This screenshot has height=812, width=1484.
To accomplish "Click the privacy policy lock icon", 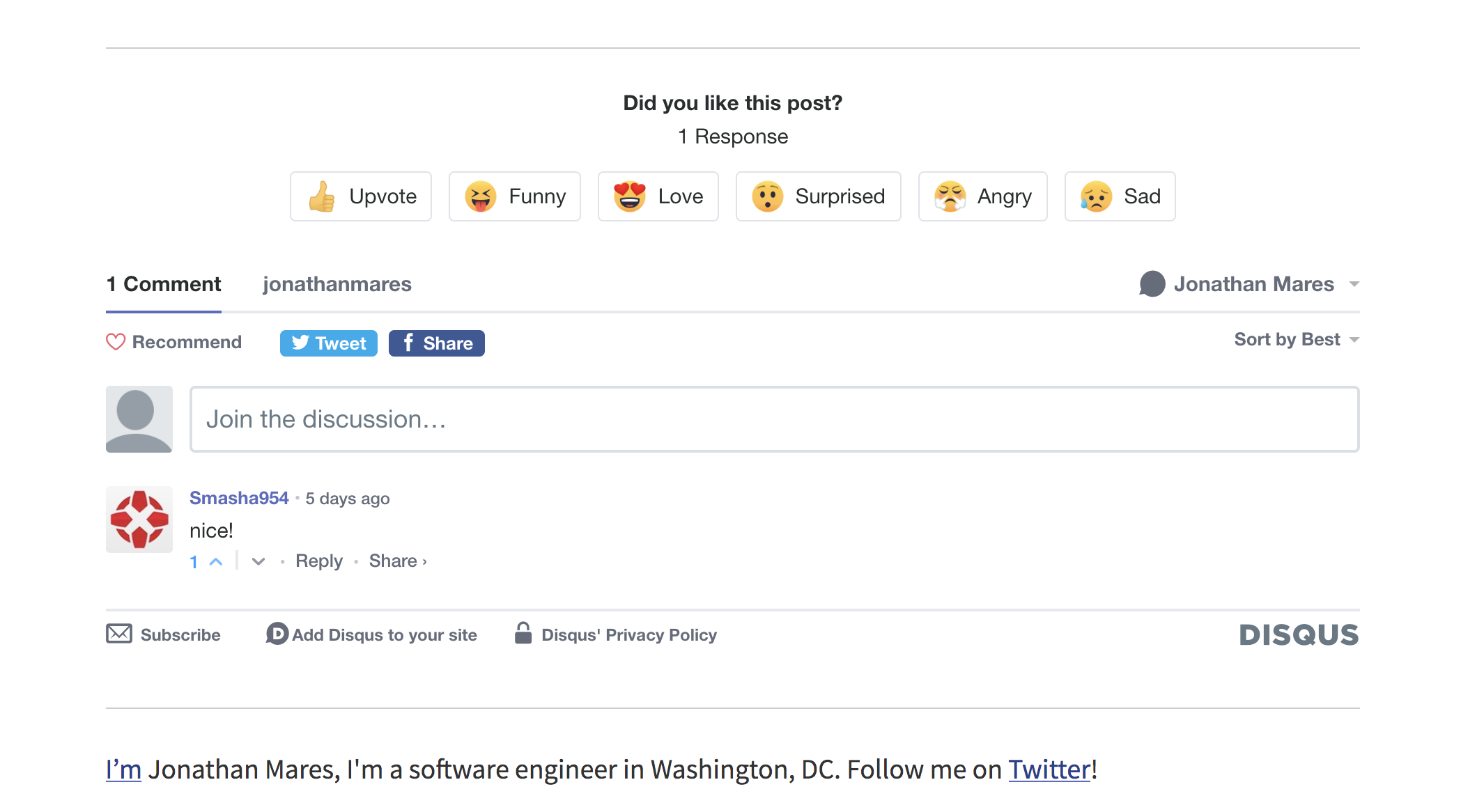I will coord(523,634).
